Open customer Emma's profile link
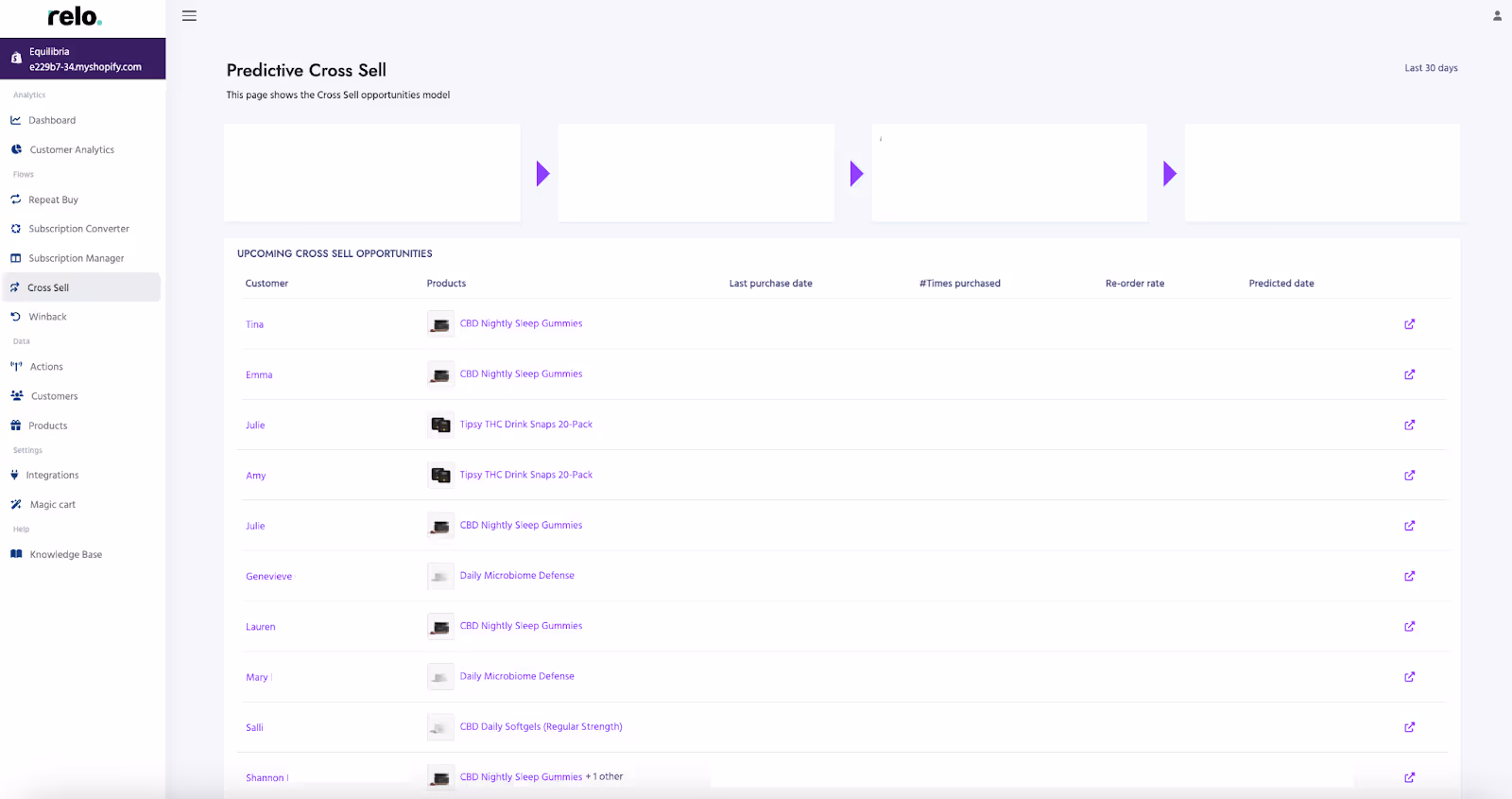Viewport: 1512px width, 799px height. [259, 374]
